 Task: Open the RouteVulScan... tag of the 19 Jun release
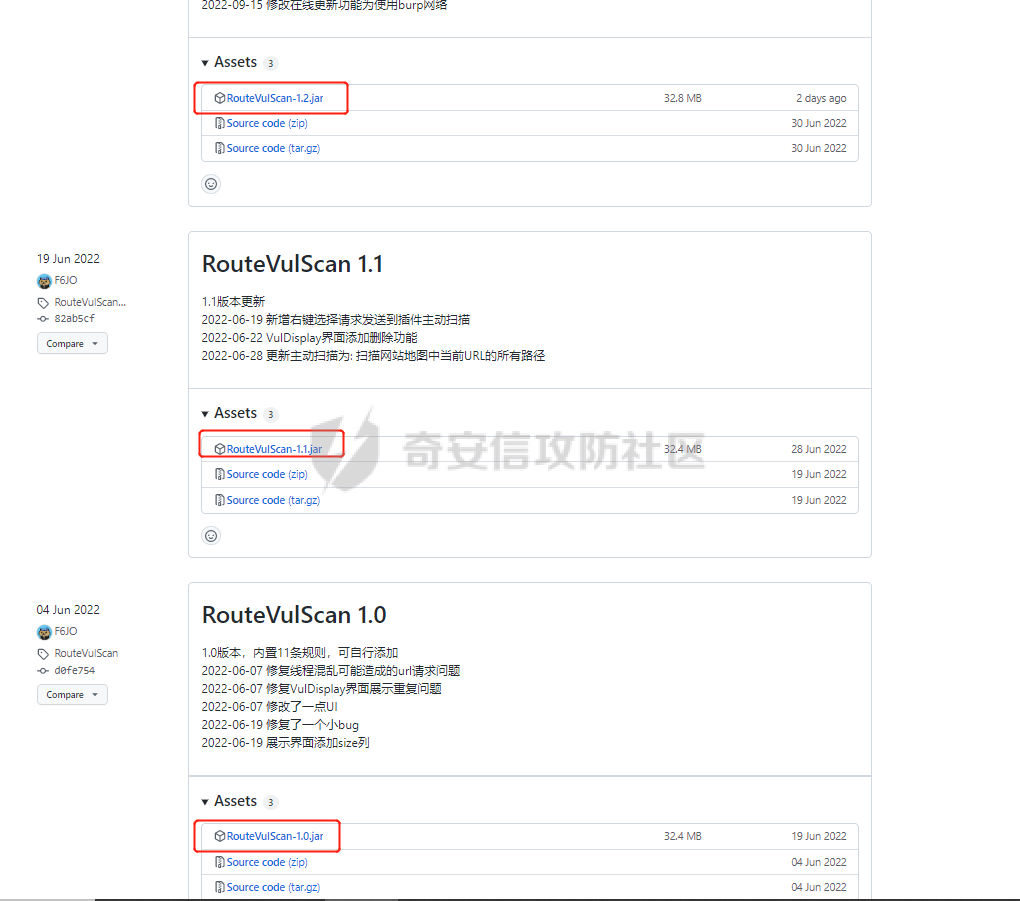[90, 303]
